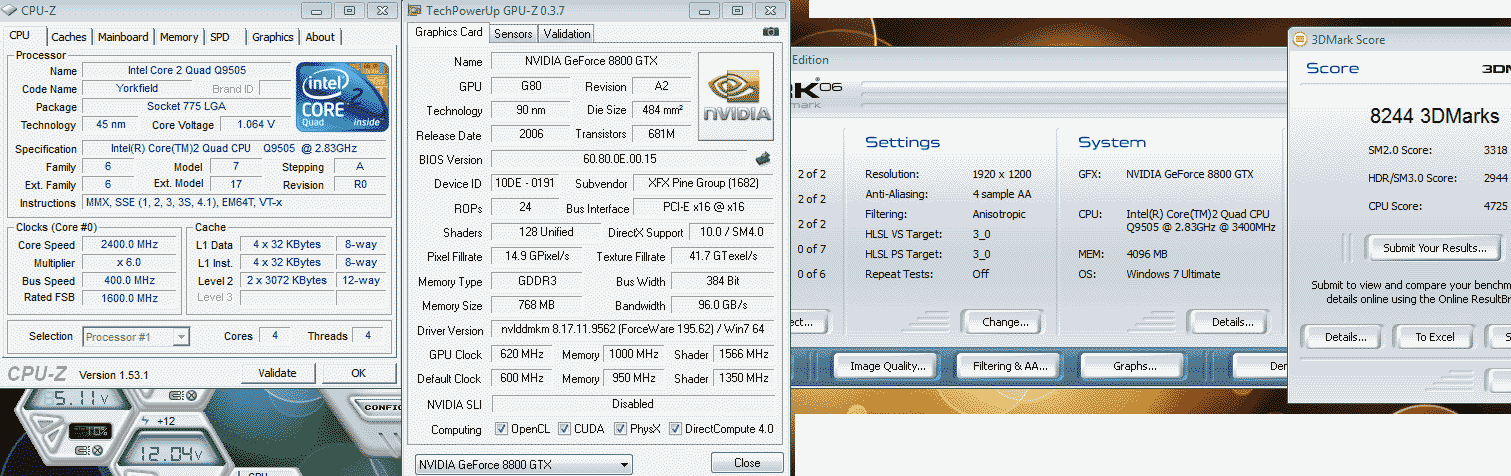Click the Close button in GPU-Z

pyautogui.click(x=747, y=463)
